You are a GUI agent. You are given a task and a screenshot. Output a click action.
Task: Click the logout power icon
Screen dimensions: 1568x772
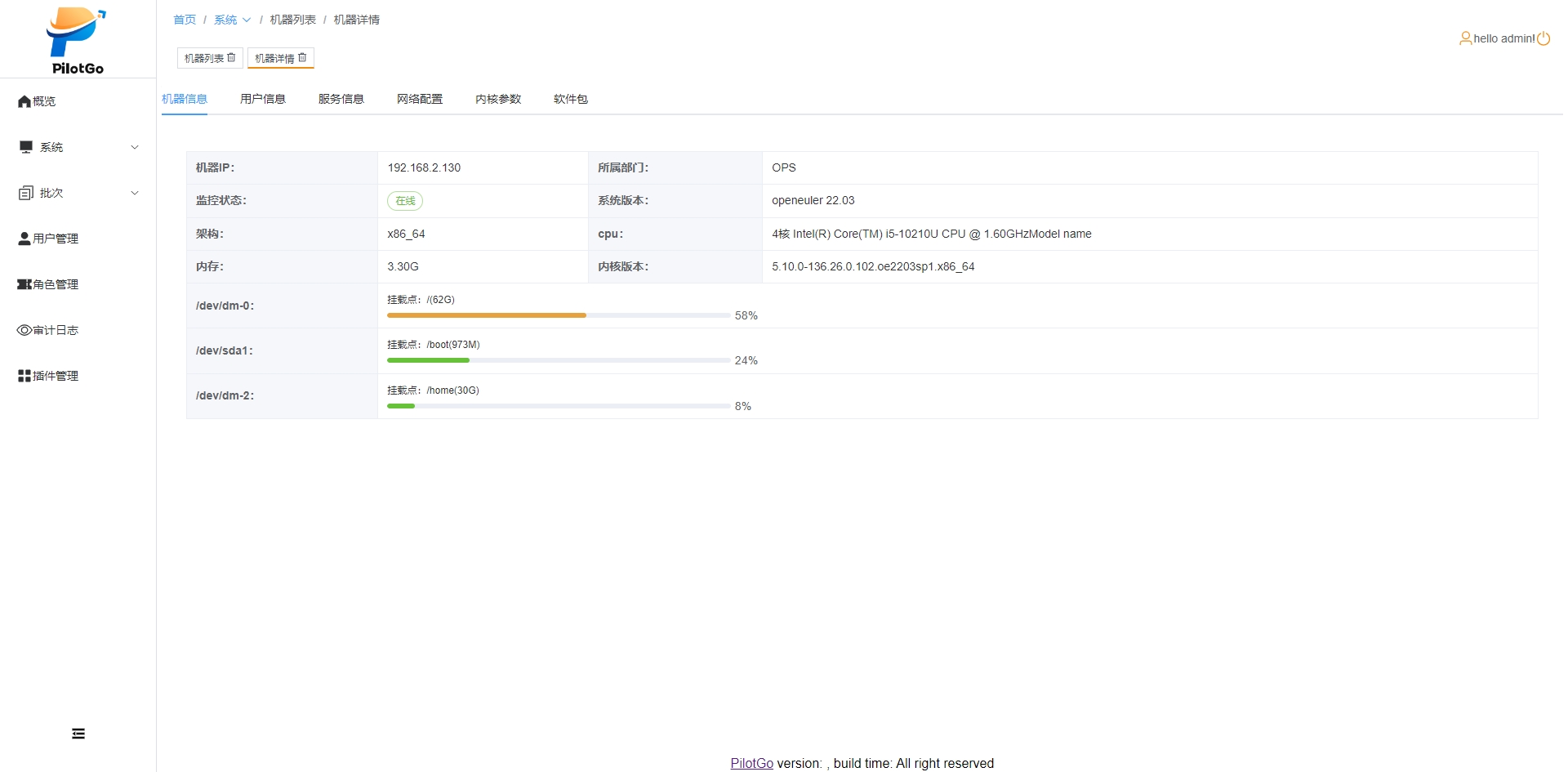pyautogui.click(x=1543, y=38)
